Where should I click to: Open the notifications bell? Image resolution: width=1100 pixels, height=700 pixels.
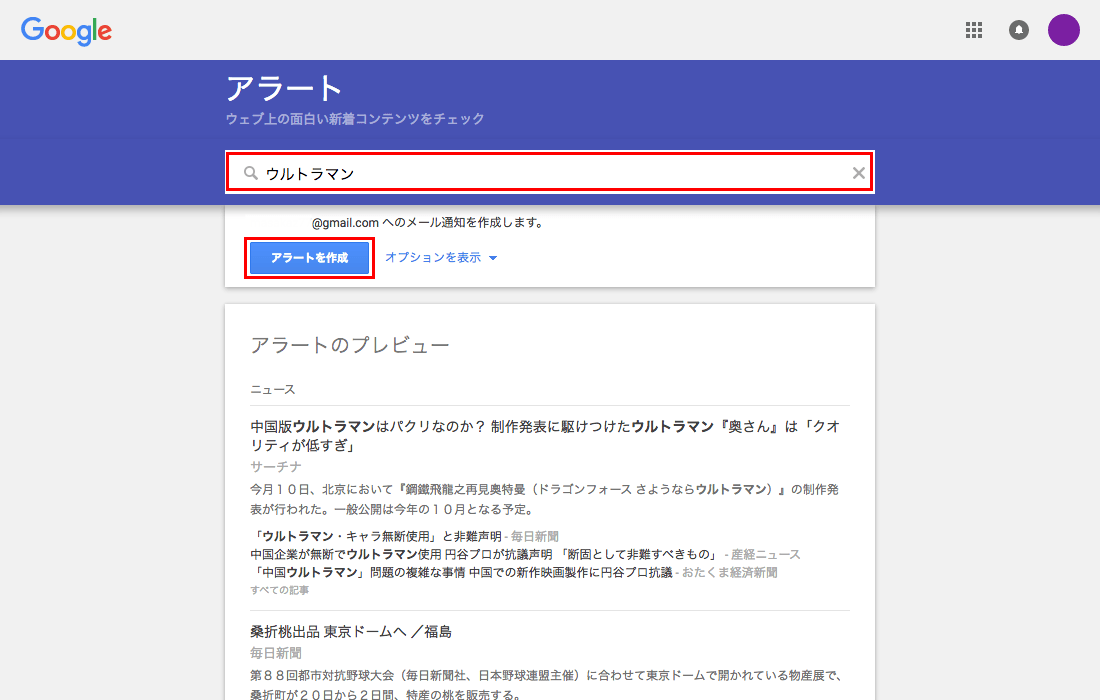(x=1019, y=30)
